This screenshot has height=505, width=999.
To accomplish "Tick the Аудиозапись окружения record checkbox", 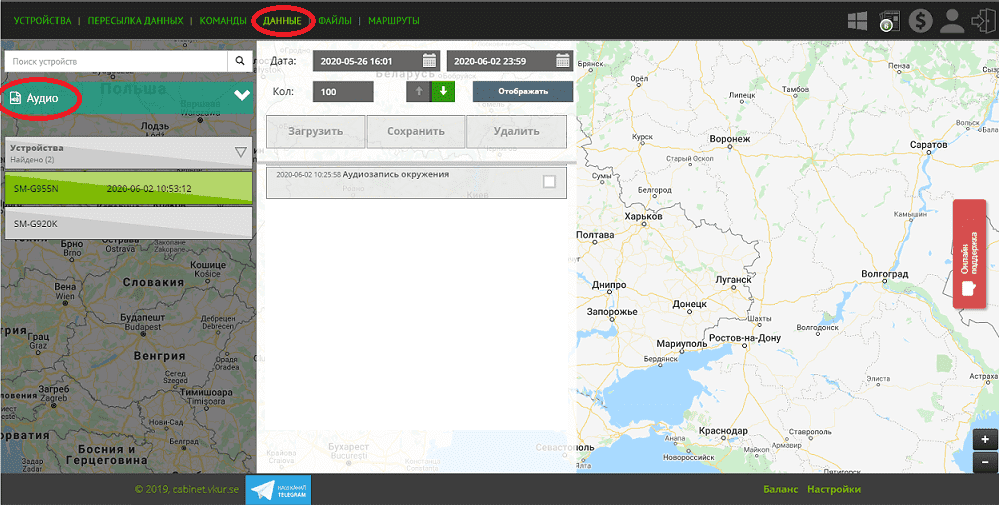I will point(549,182).
